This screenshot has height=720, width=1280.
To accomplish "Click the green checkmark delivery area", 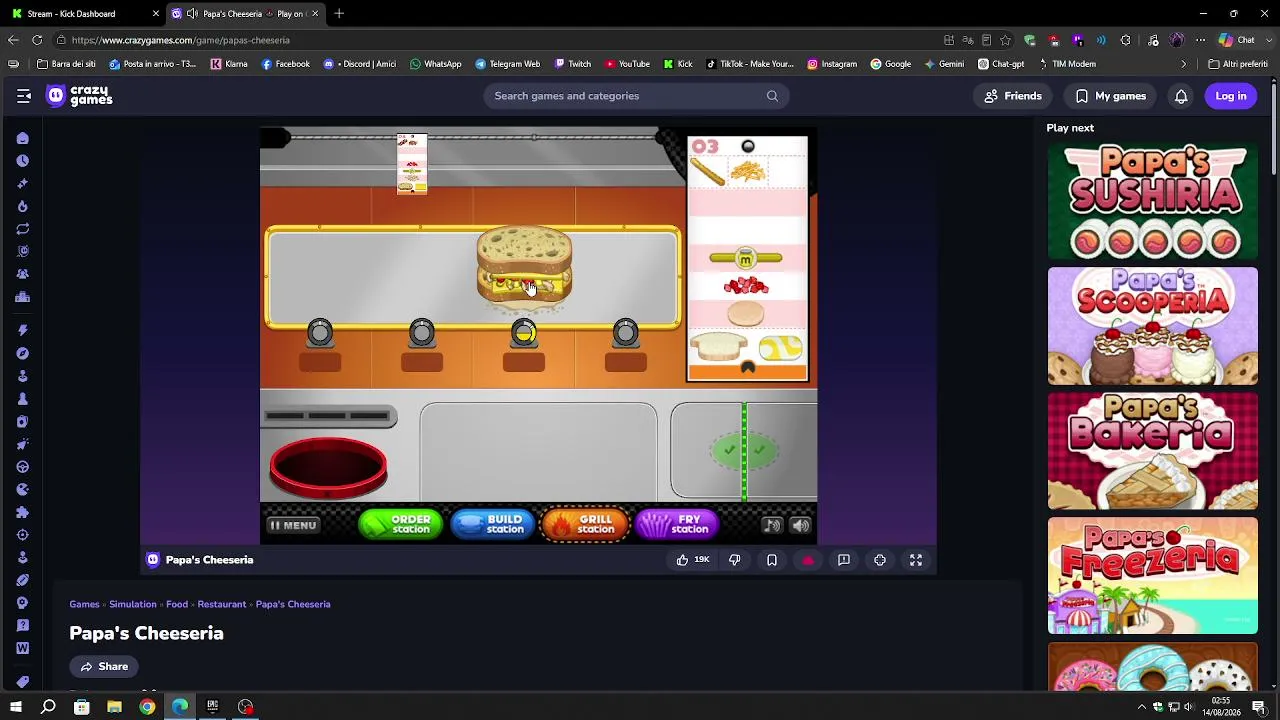I will [x=744, y=451].
